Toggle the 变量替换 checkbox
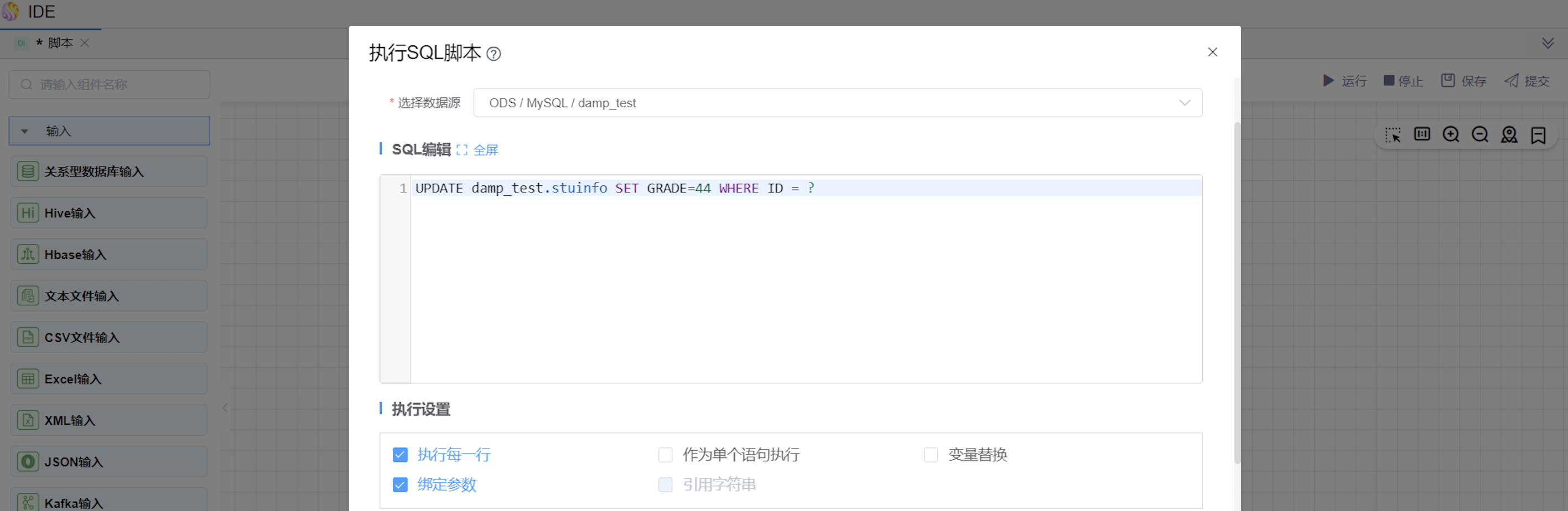1568x511 pixels. click(931, 455)
